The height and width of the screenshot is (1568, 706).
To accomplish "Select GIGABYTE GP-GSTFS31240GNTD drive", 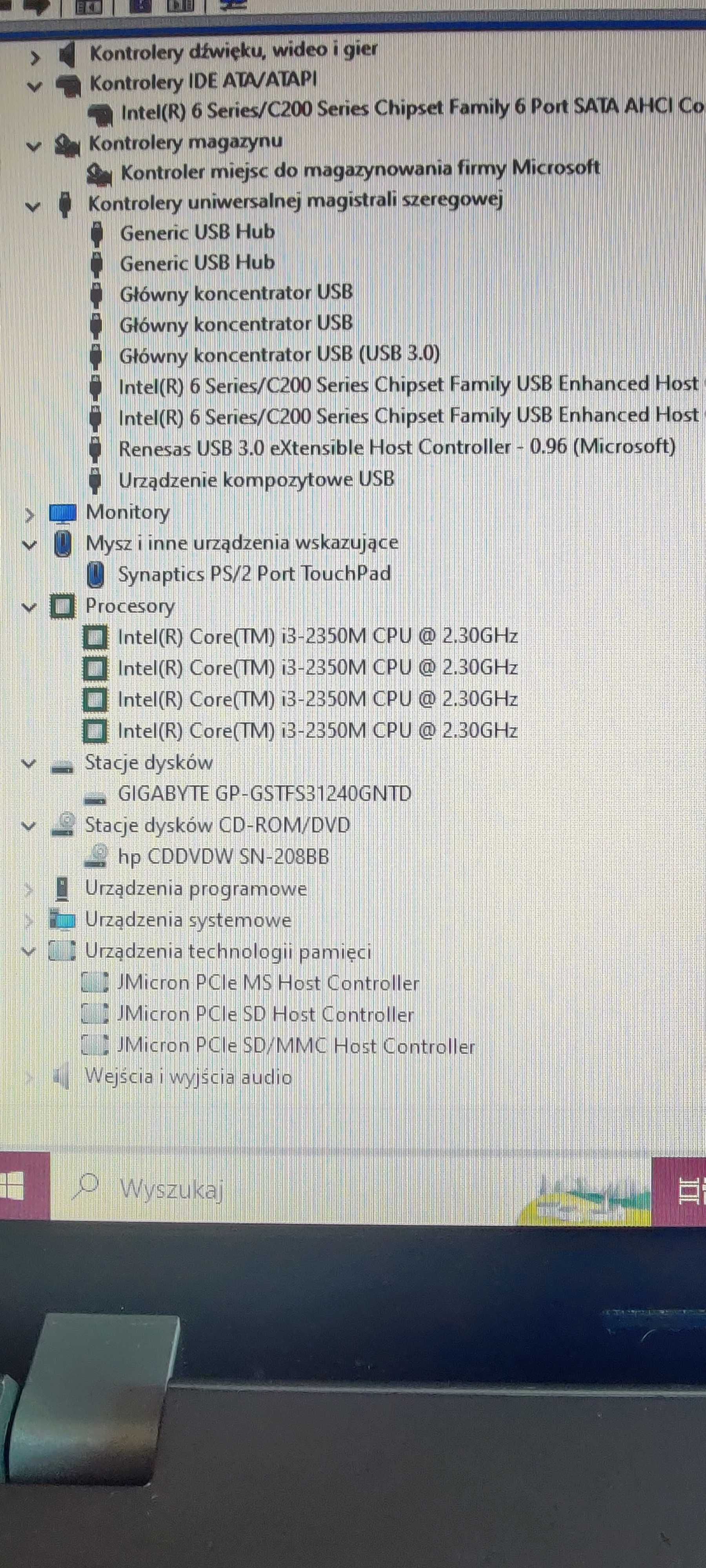I will [264, 794].
